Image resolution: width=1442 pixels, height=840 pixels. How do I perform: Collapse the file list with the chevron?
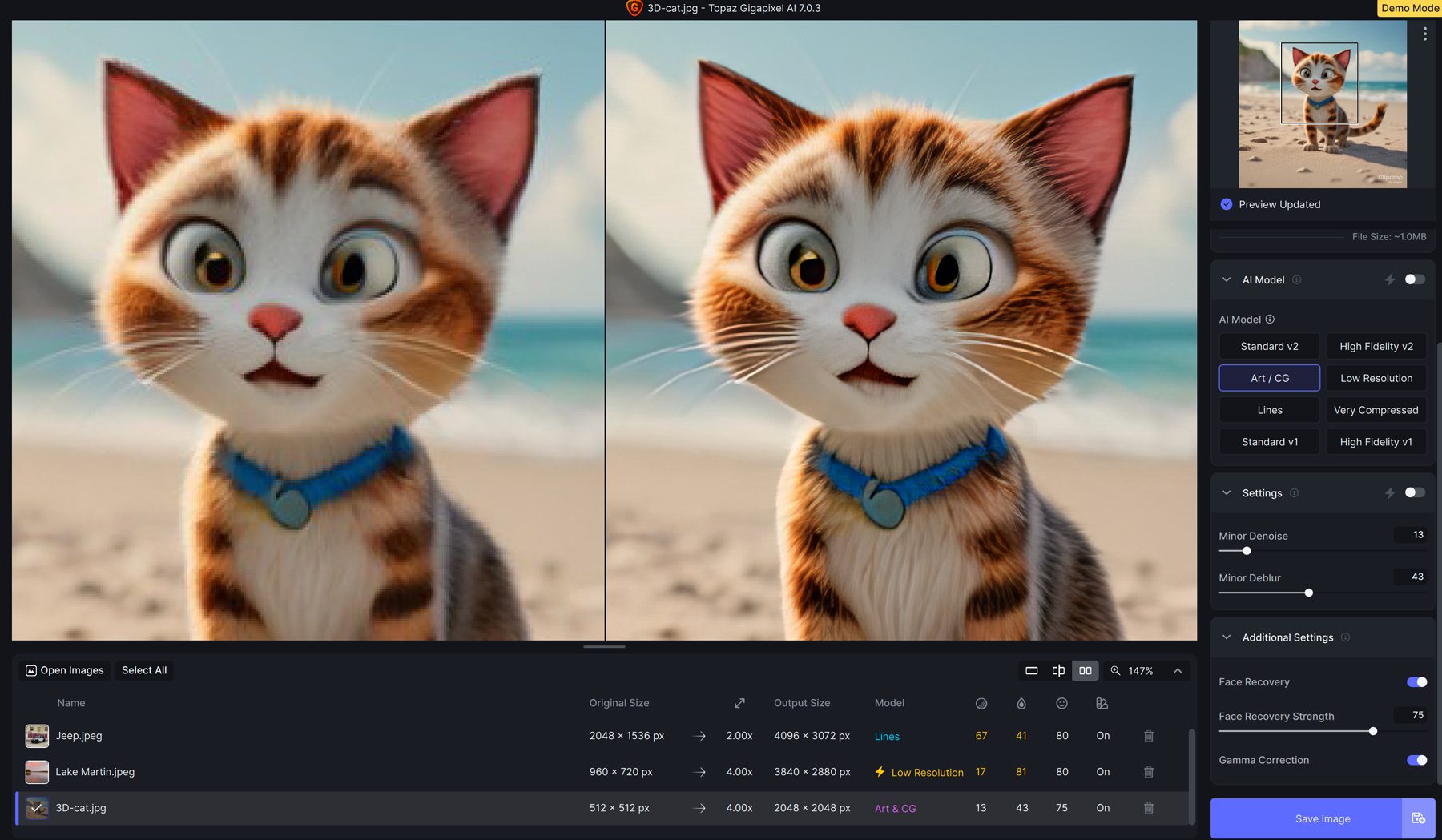click(x=1177, y=670)
